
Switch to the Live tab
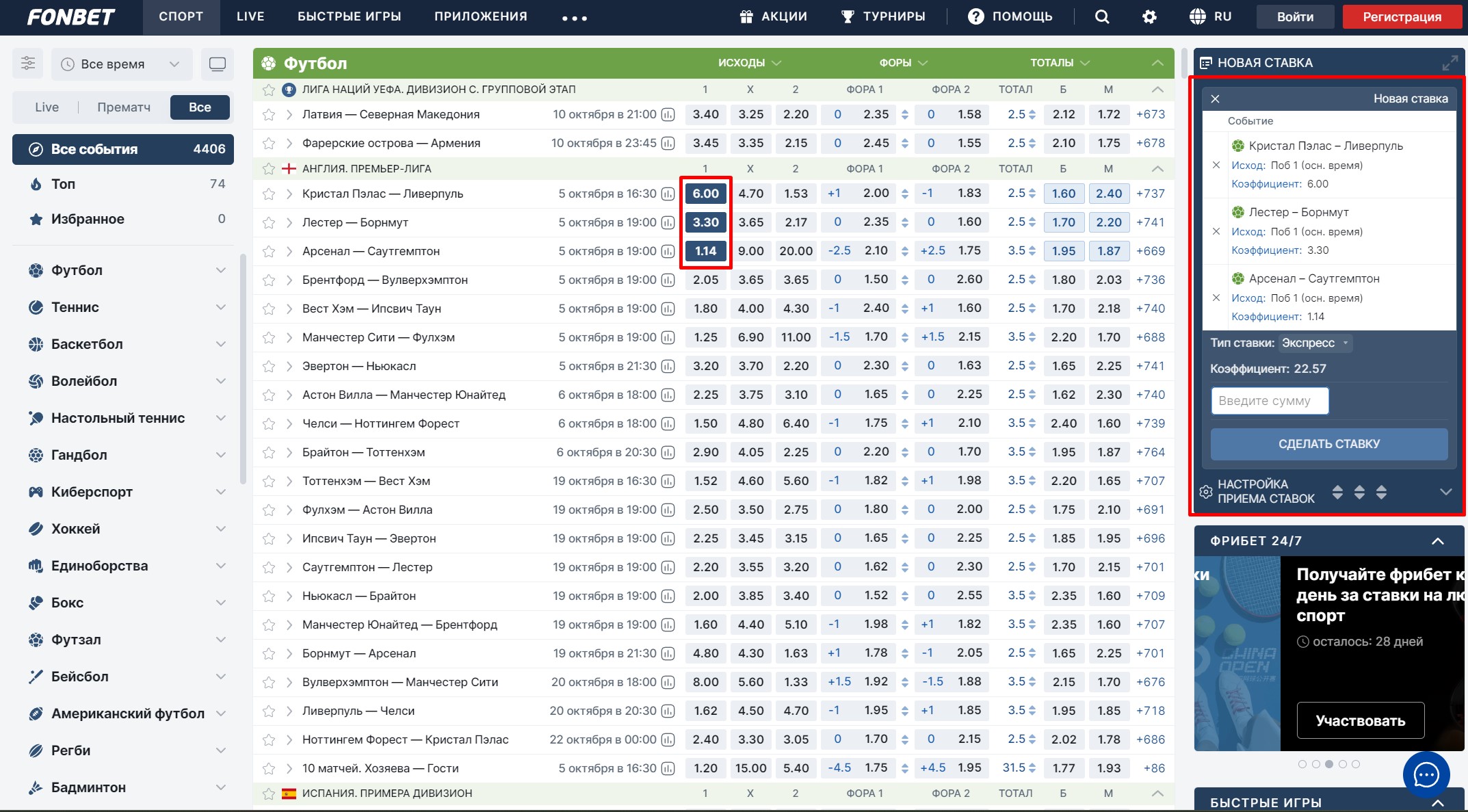pos(47,107)
